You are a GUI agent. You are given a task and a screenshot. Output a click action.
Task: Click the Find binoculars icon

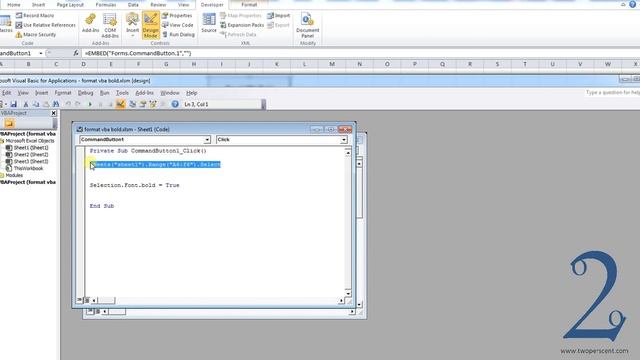tap(56, 104)
